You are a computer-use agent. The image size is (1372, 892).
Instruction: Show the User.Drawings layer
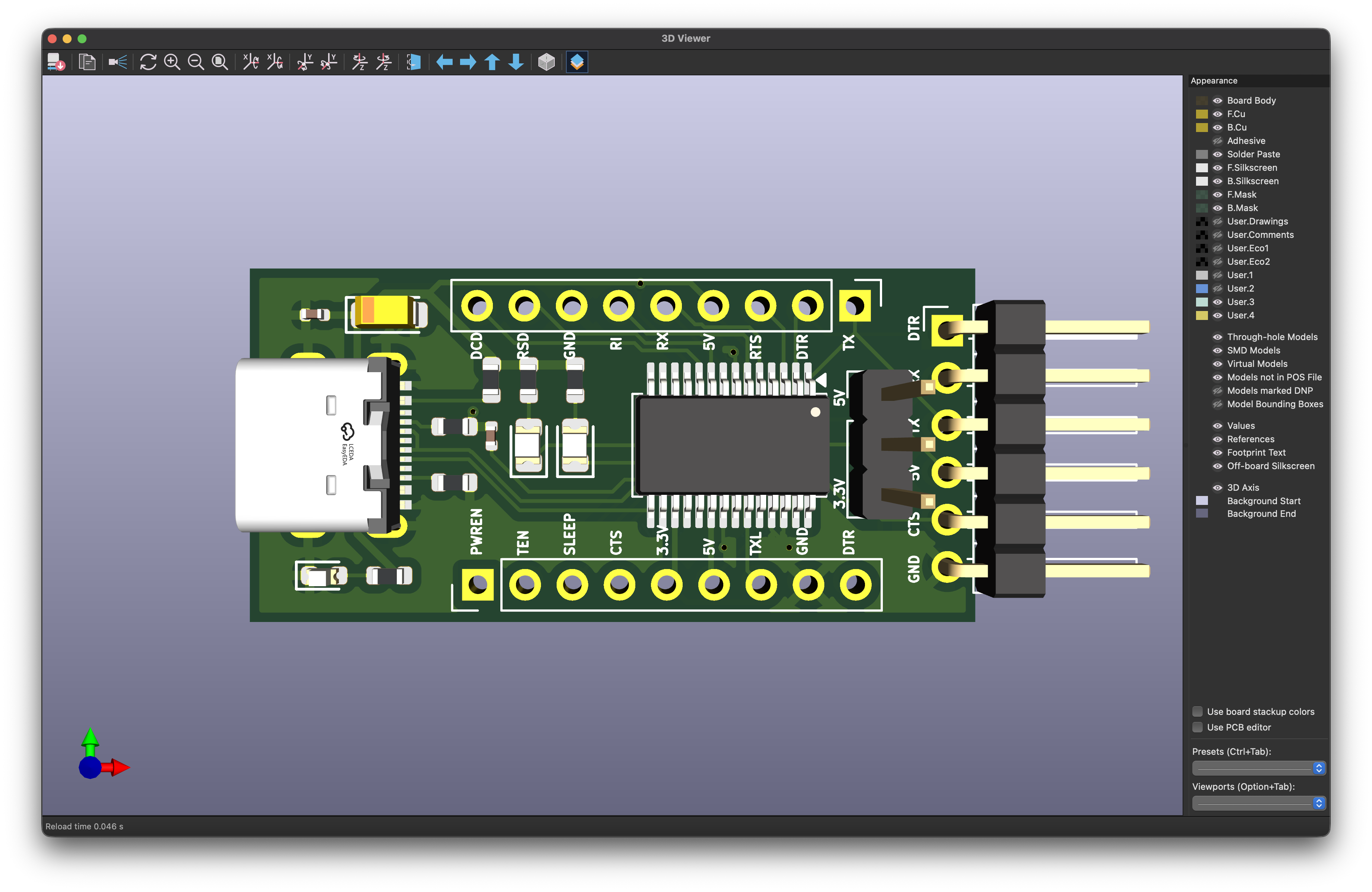click(1218, 222)
